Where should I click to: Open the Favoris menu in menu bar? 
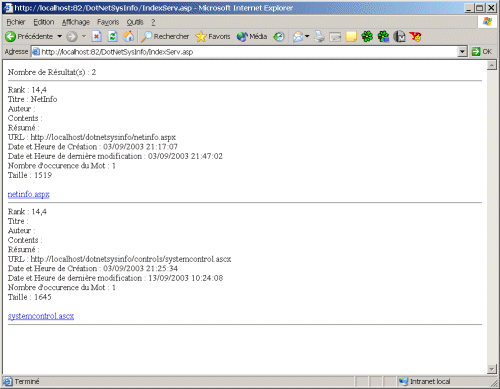pyautogui.click(x=108, y=22)
